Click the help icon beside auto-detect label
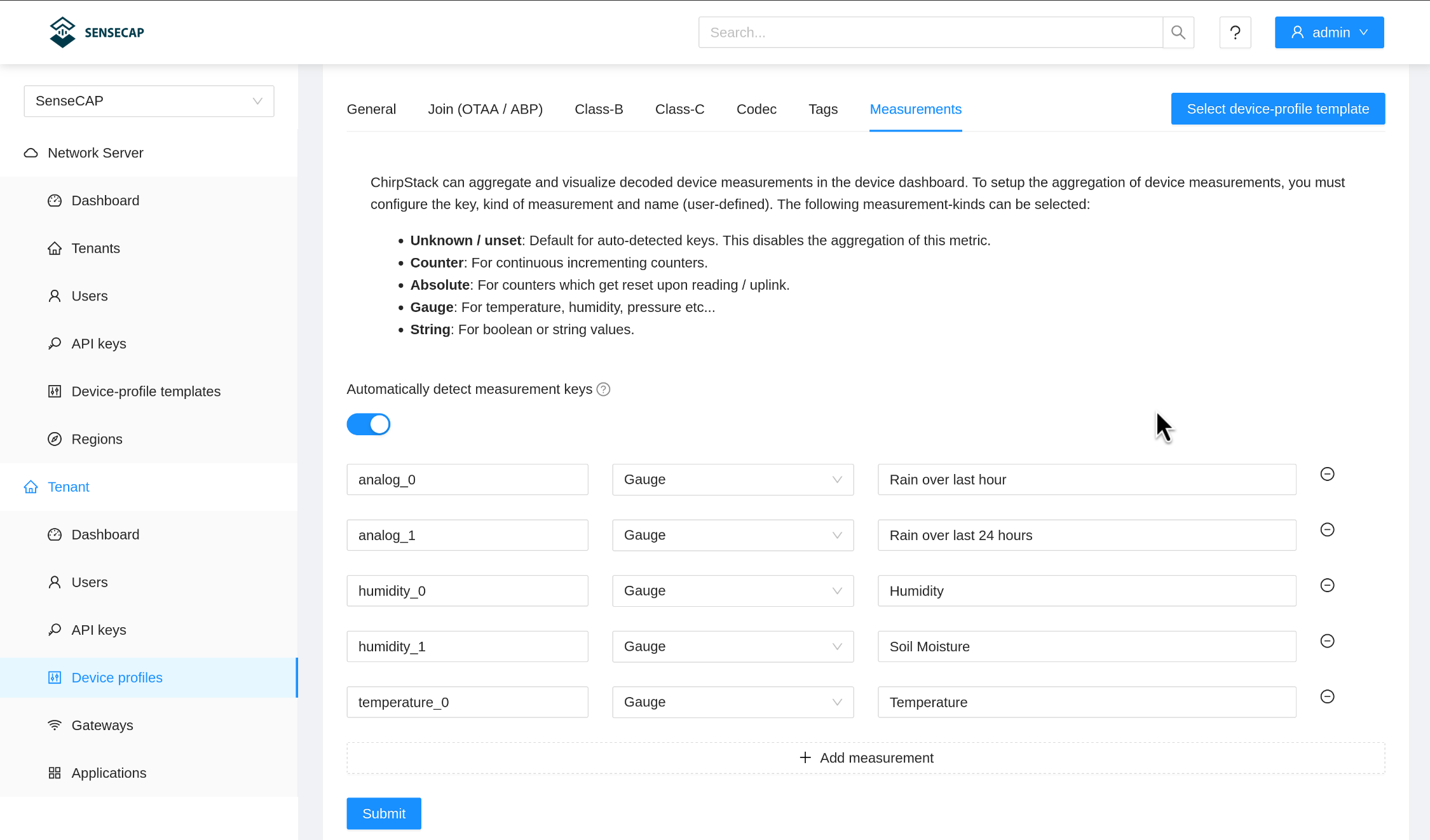1430x840 pixels. tap(603, 390)
